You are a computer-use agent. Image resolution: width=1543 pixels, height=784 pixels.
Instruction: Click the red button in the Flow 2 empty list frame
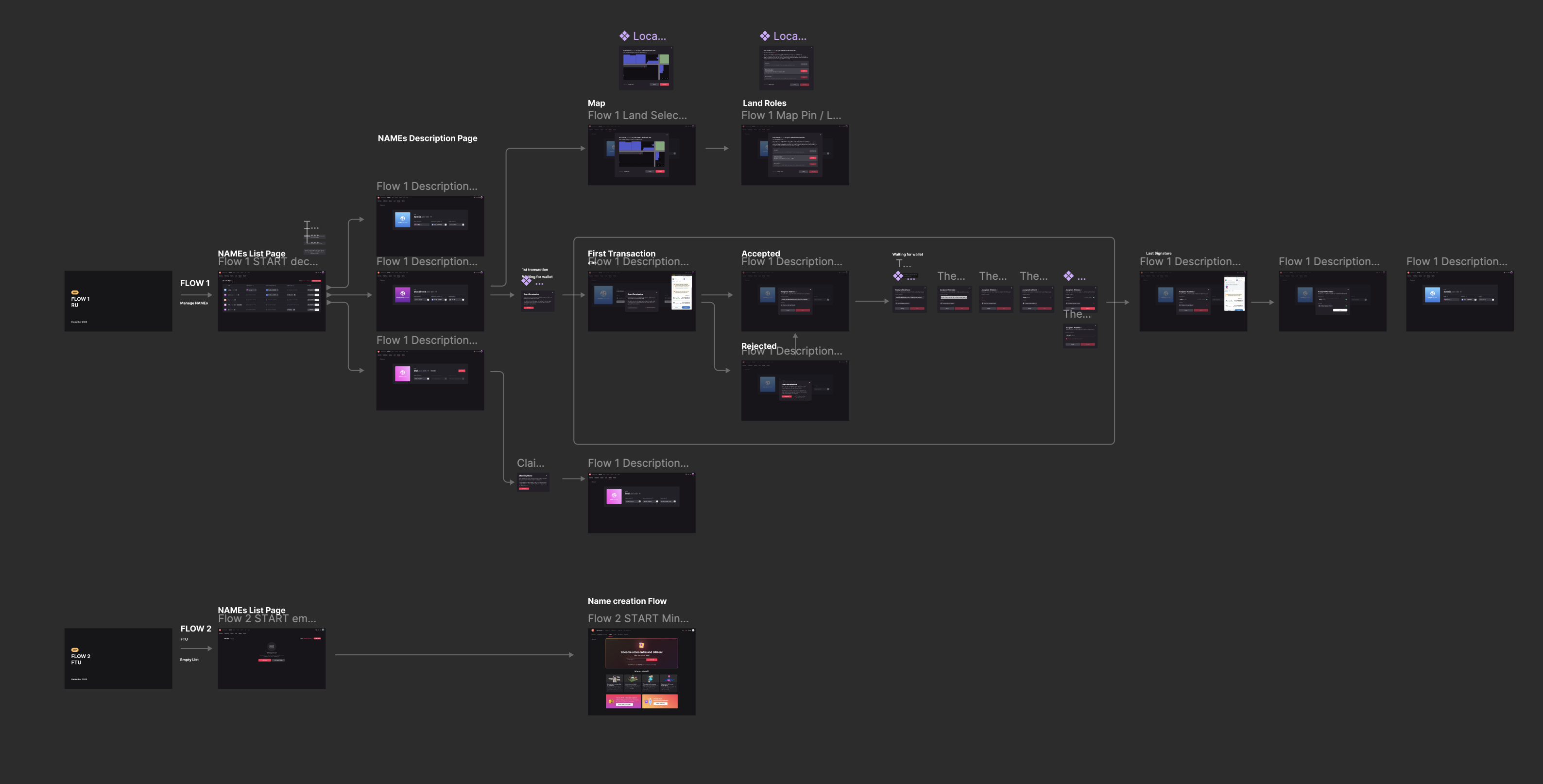(x=264, y=660)
